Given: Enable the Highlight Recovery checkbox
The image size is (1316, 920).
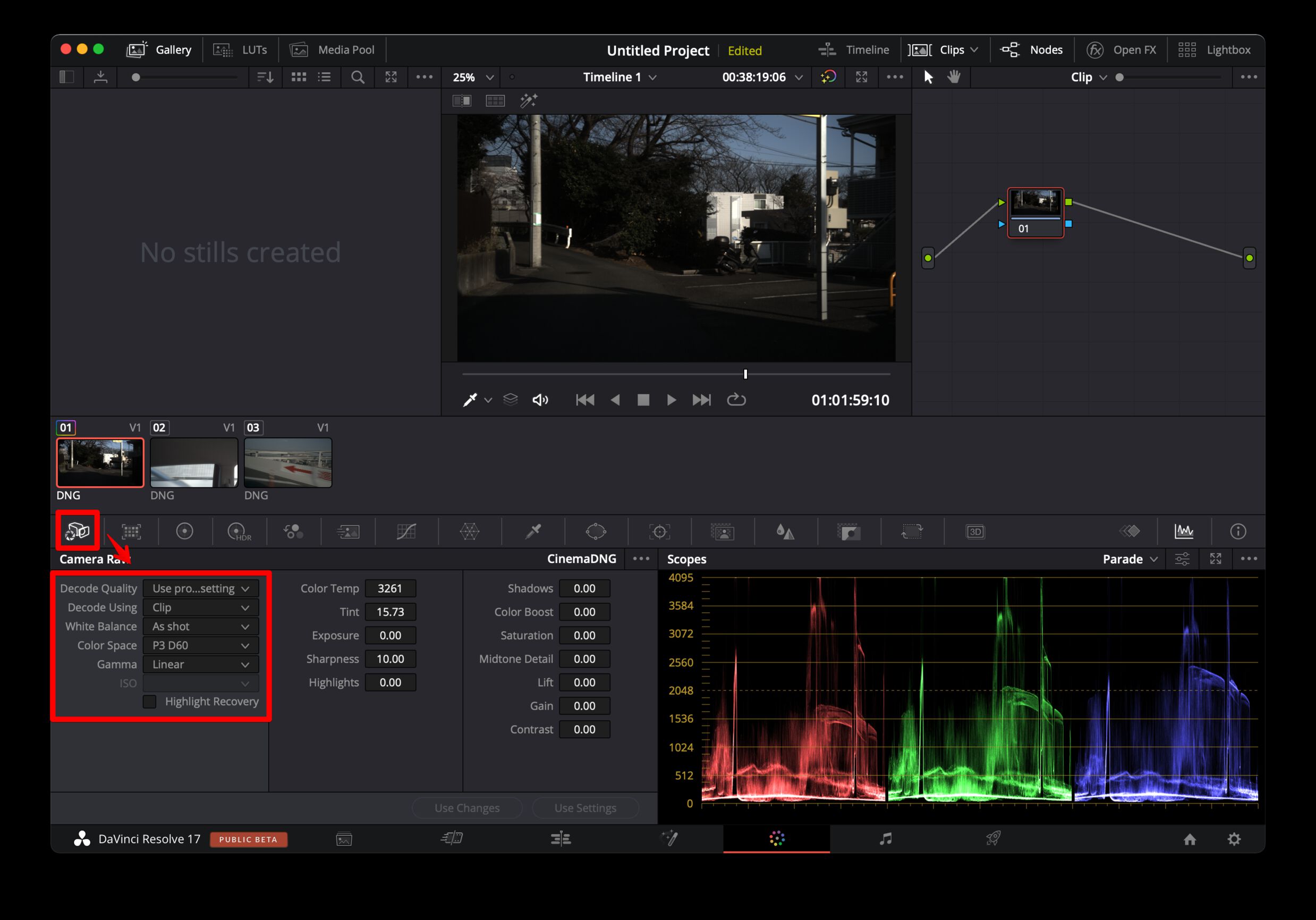Looking at the screenshot, I should coord(150,701).
